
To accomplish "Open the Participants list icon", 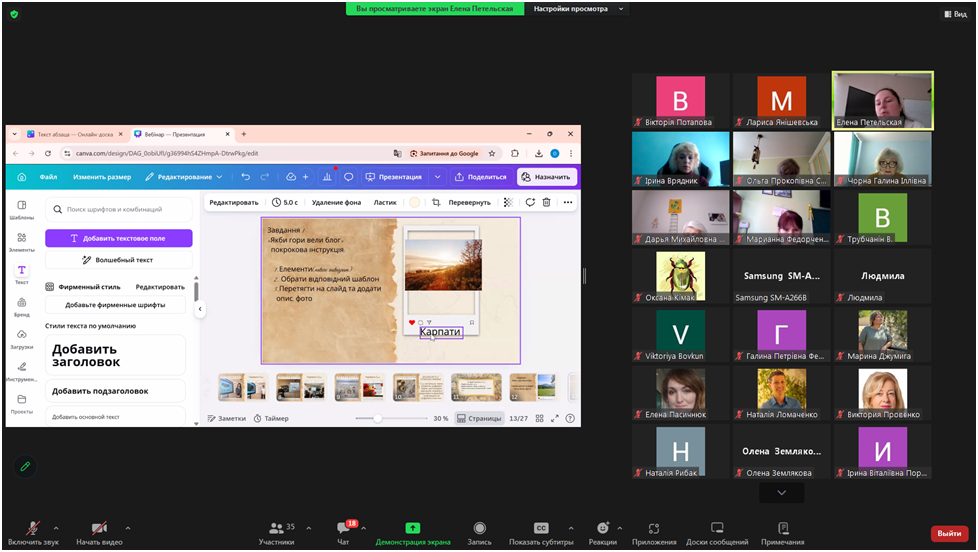I will point(276,528).
